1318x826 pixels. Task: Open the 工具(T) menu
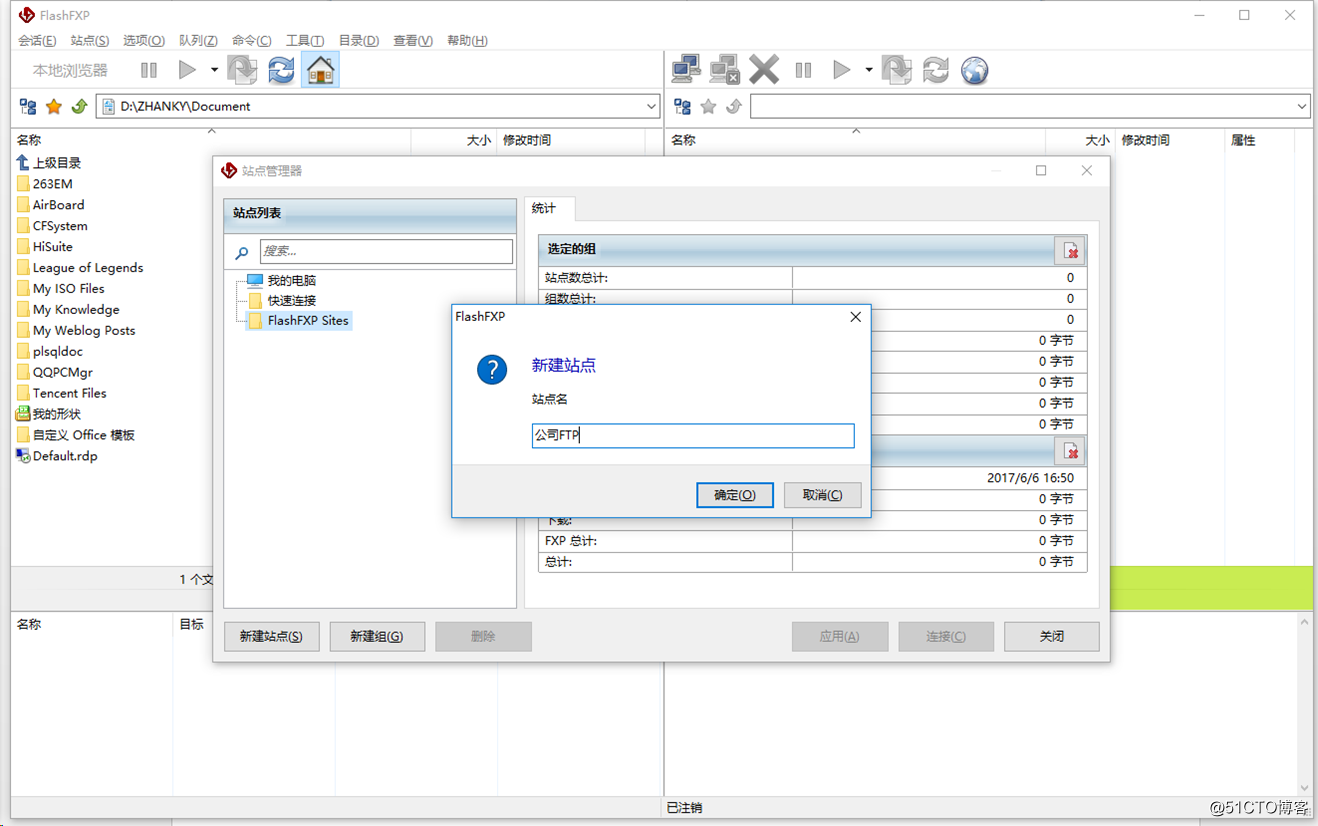[305, 40]
